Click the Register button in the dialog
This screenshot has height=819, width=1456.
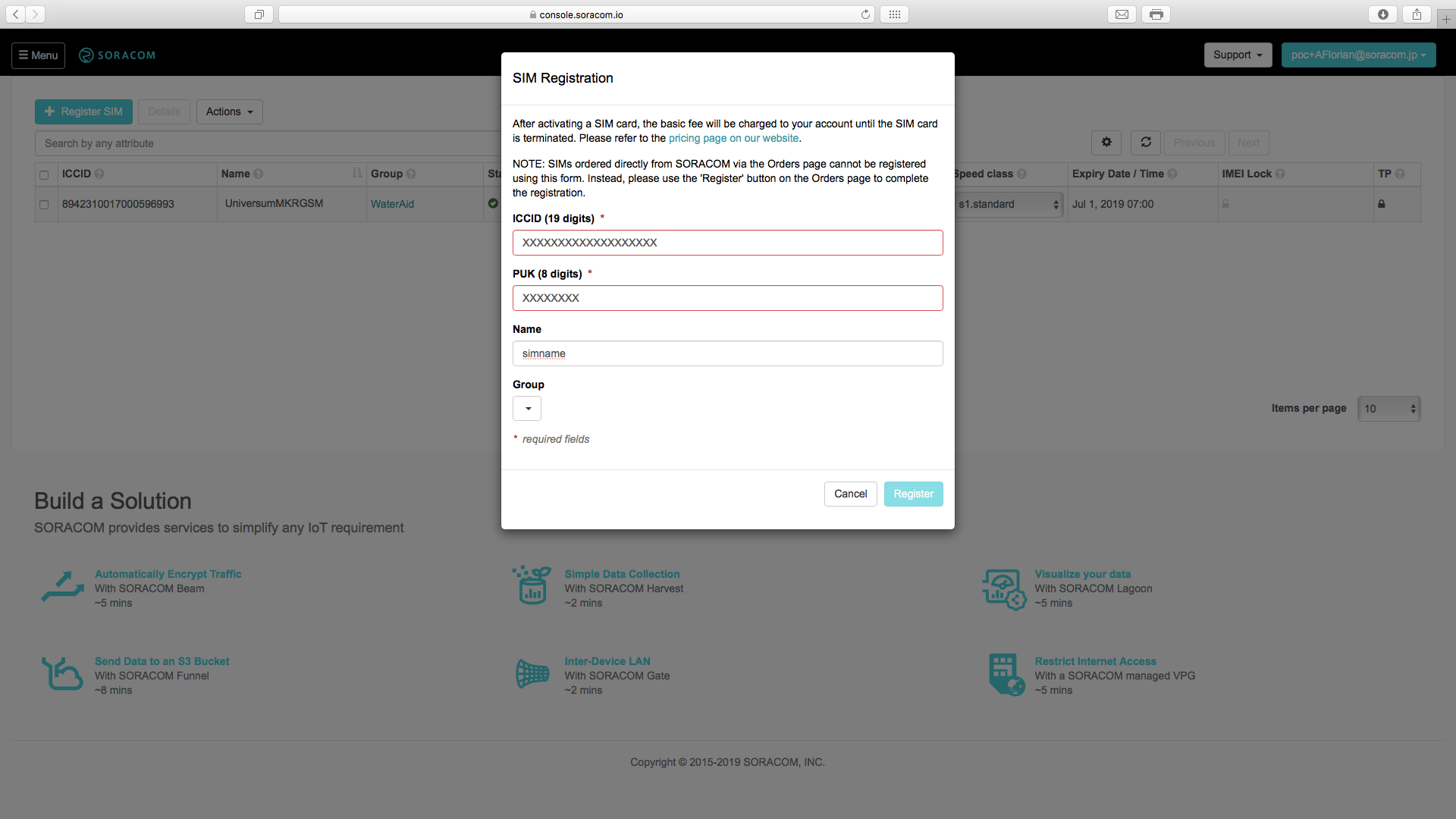pos(913,494)
